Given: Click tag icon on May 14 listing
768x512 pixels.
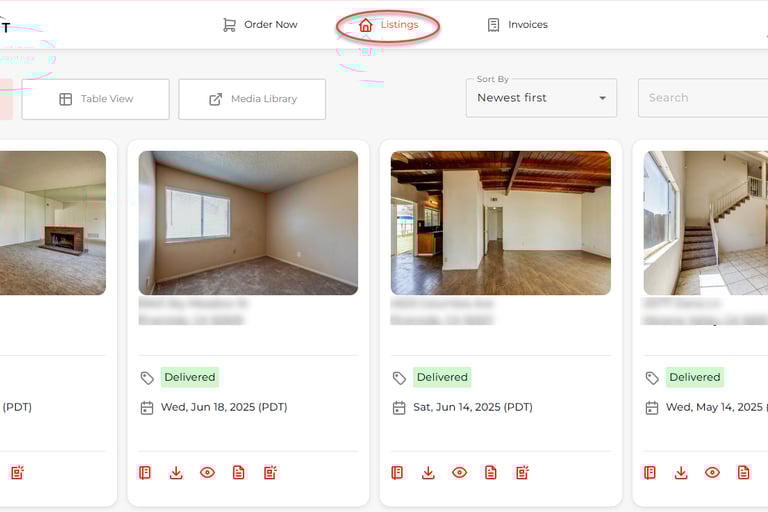Looking at the screenshot, I should [x=652, y=378].
